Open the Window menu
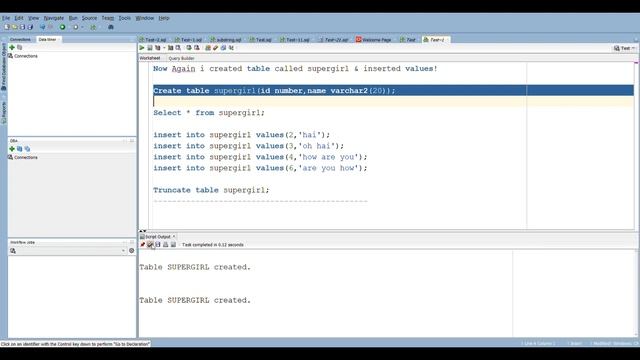Viewport: 640px width, 360px height. 144,18
